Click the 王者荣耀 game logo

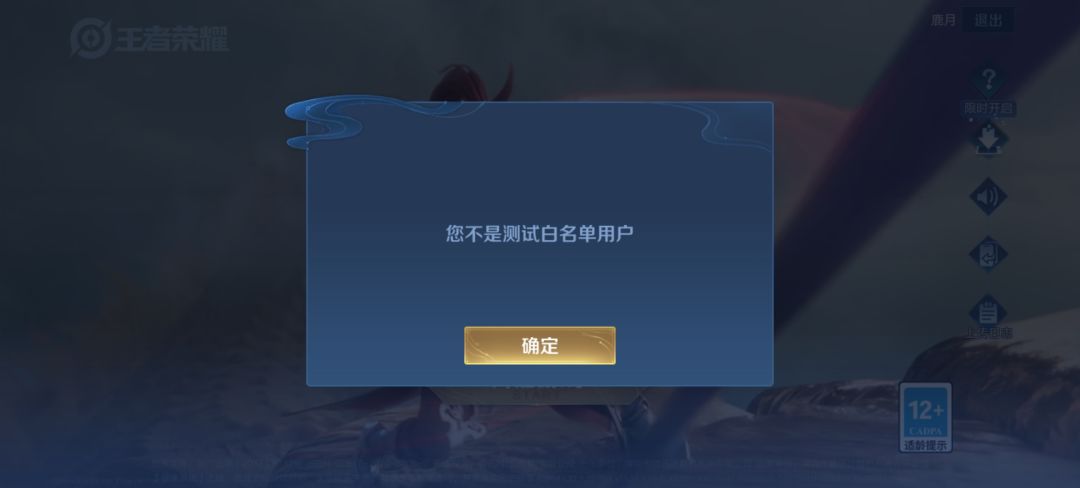(149, 38)
